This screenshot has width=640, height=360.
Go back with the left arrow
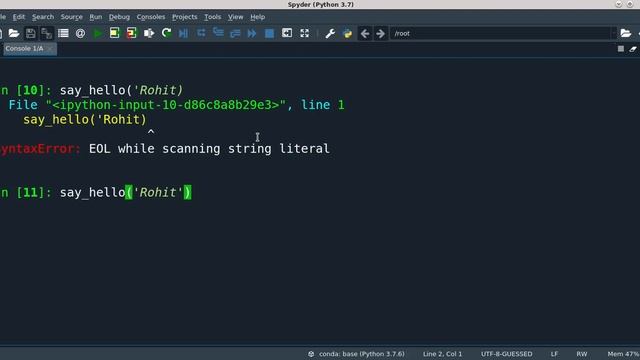tap(365, 33)
